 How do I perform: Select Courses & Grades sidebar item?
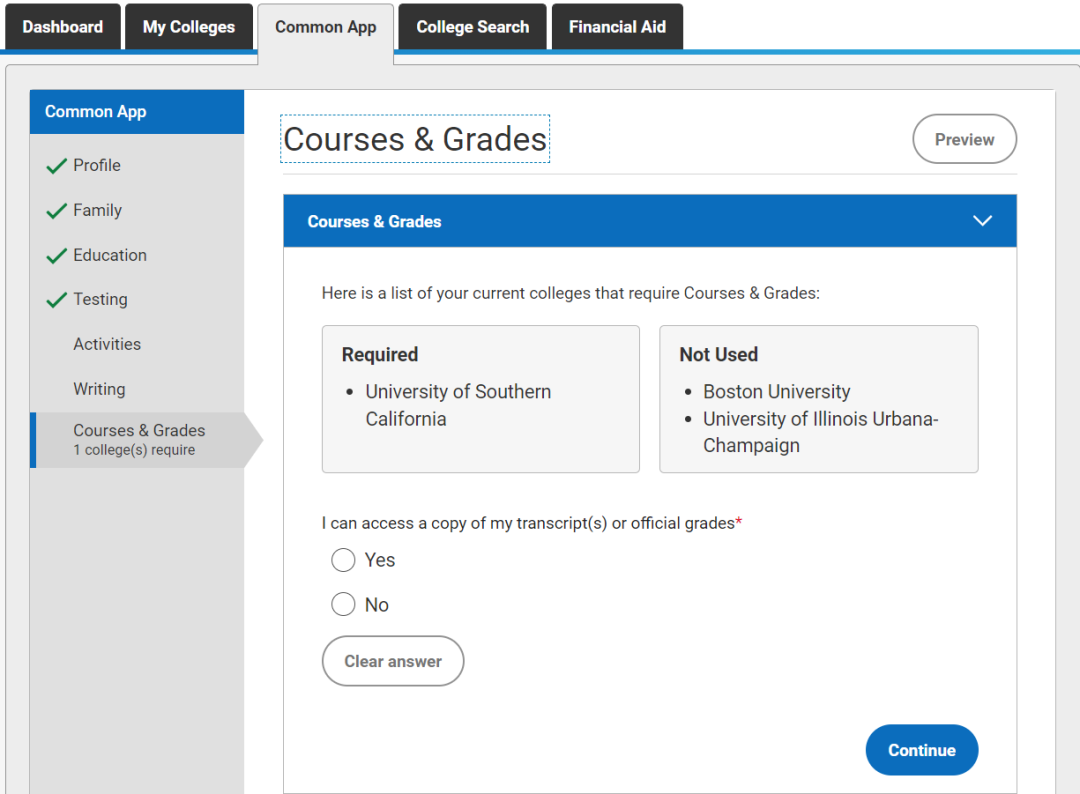[139, 439]
